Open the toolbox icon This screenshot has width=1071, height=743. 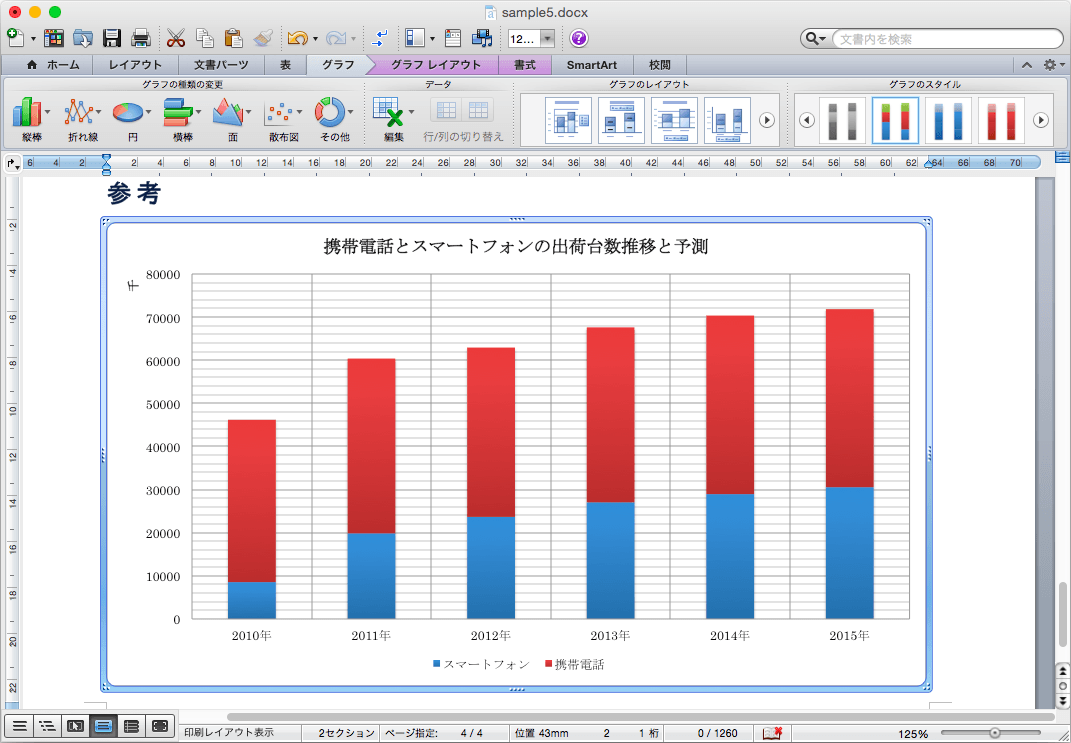(452, 38)
